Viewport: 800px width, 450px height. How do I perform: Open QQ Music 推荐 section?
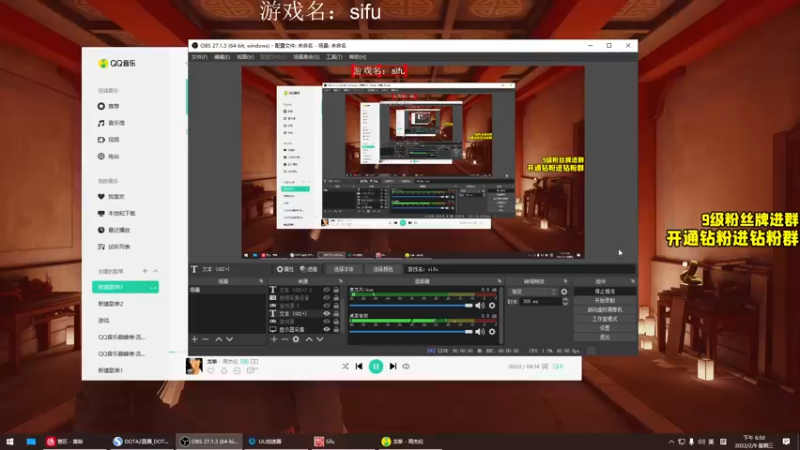tap(108, 106)
